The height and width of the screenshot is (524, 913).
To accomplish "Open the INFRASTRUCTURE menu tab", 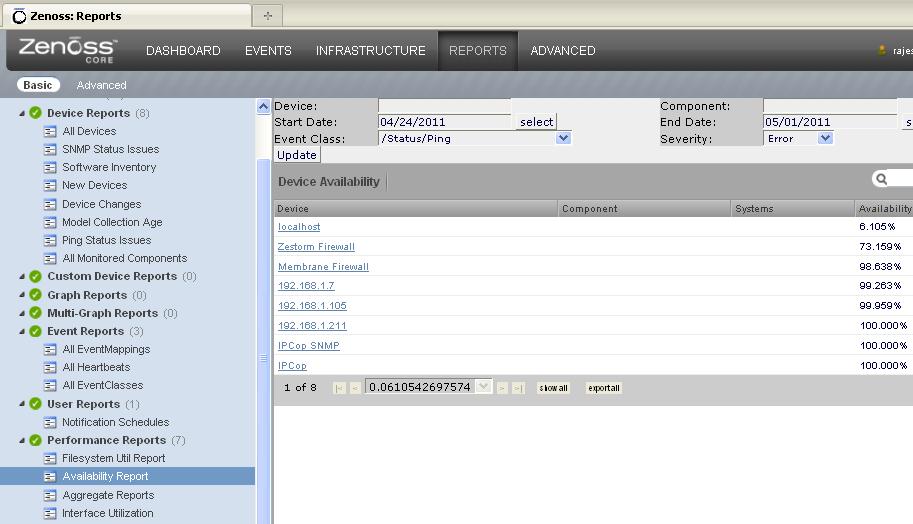I will [370, 51].
